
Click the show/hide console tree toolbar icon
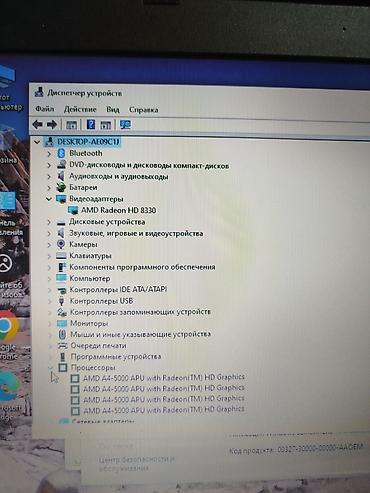(x=71, y=125)
